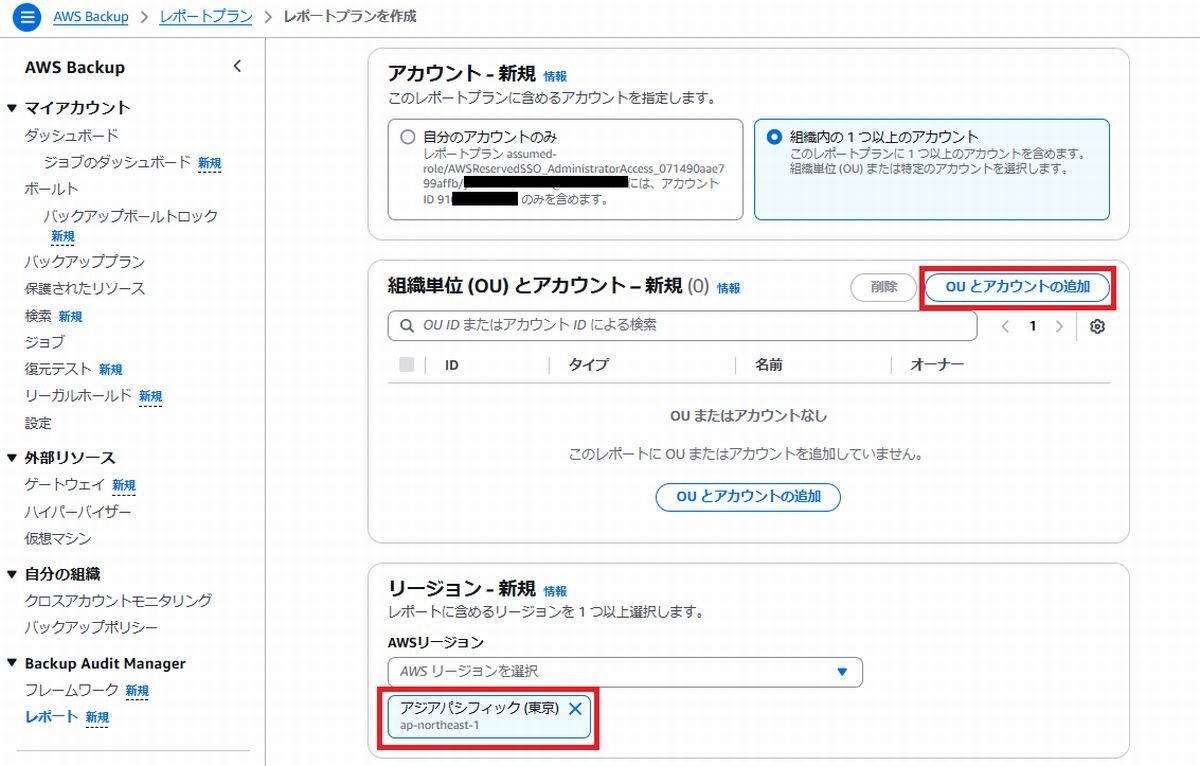Click 情報 link beside リージョン - 新規
Screen dimensions: 1200x766
tap(555, 591)
